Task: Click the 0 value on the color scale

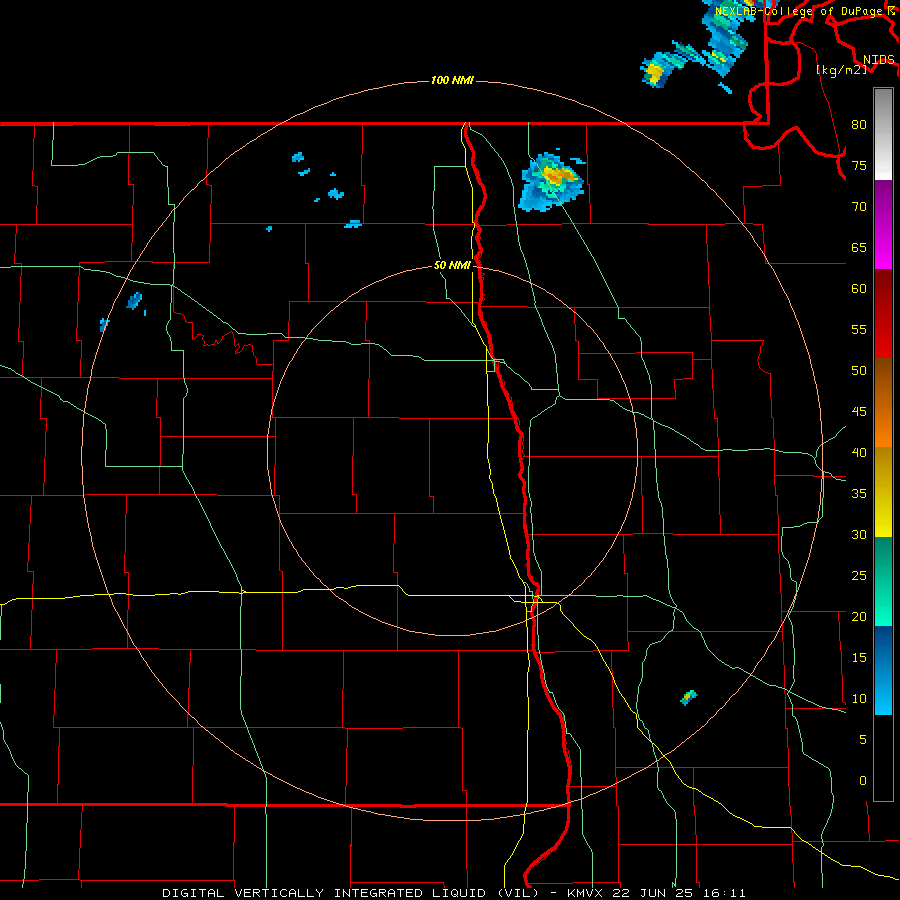Action: (863, 781)
